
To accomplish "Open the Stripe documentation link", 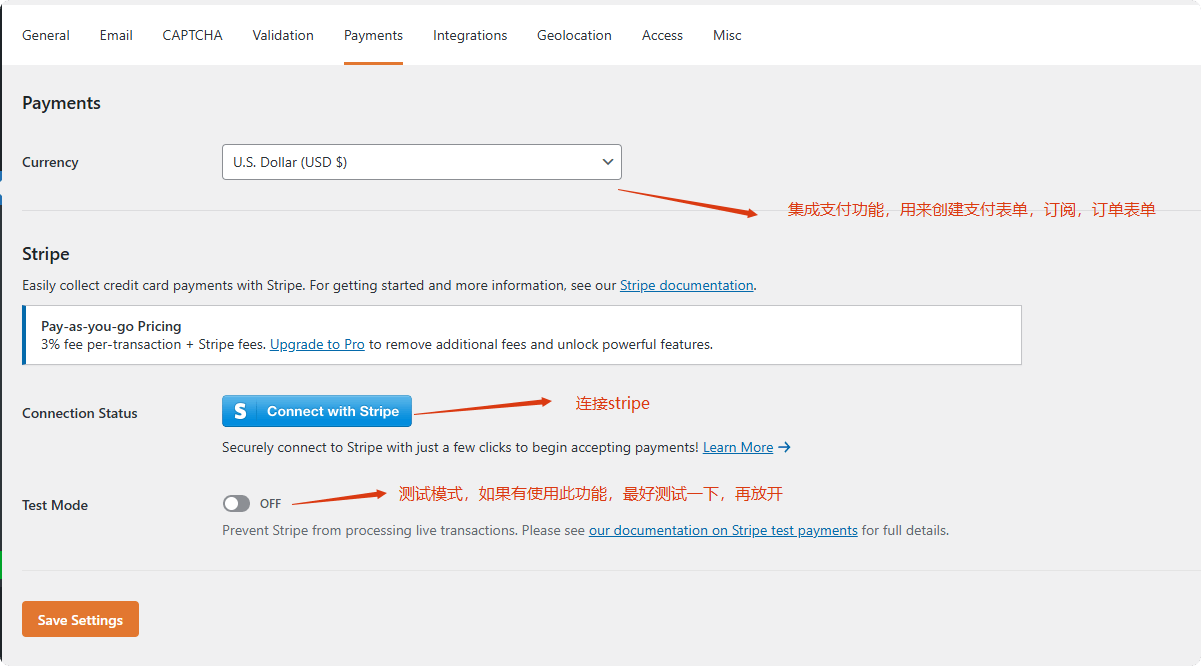I will [686, 285].
